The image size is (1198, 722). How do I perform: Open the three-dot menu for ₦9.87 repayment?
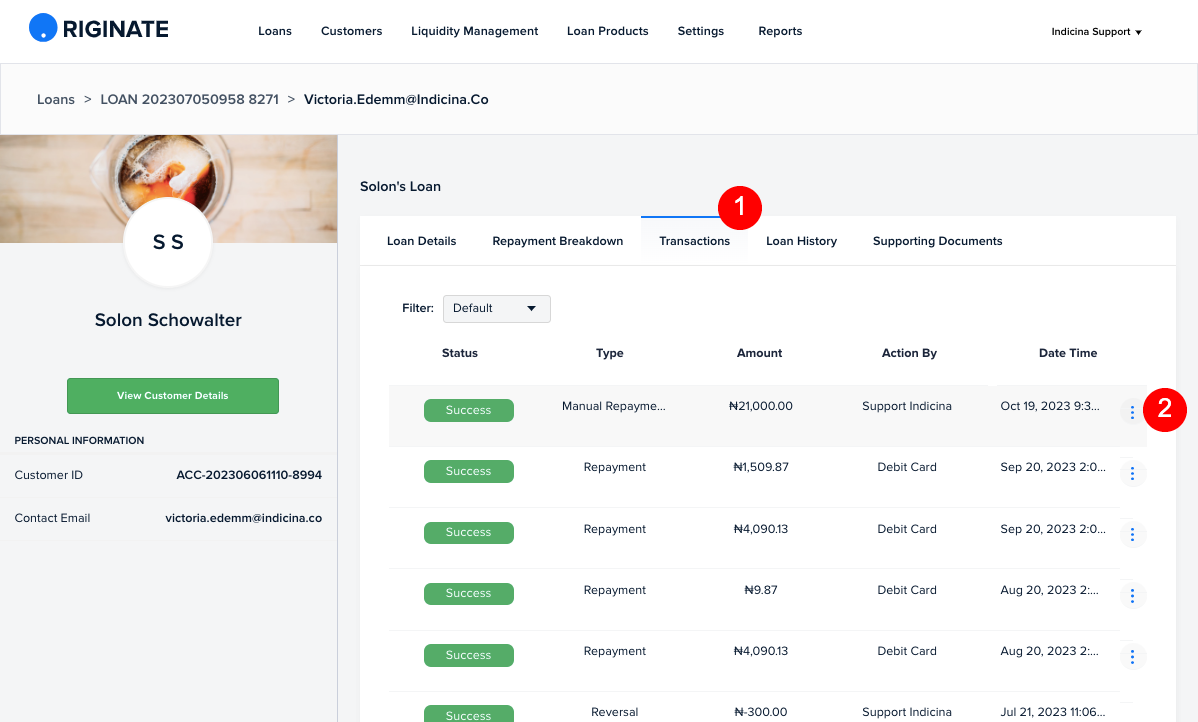coord(1132,596)
